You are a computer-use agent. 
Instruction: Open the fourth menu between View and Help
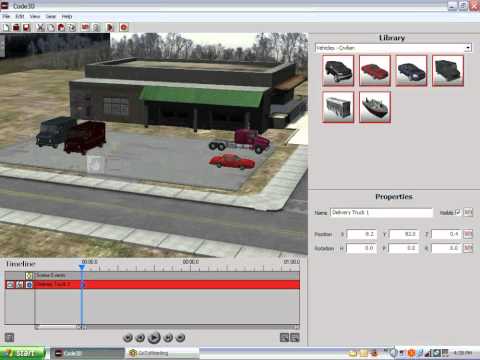(x=51, y=16)
